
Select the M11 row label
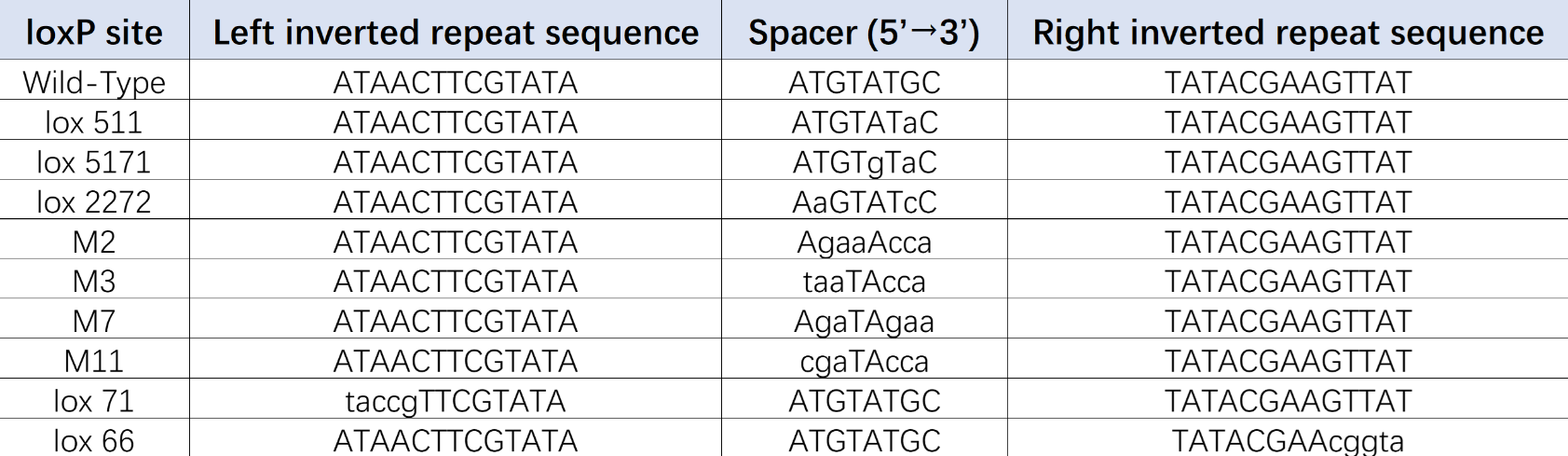(x=94, y=361)
